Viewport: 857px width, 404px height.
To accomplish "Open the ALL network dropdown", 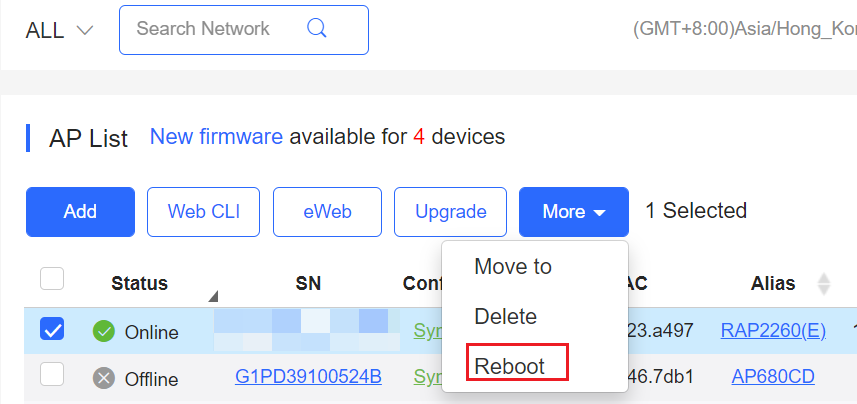I will click(x=59, y=30).
